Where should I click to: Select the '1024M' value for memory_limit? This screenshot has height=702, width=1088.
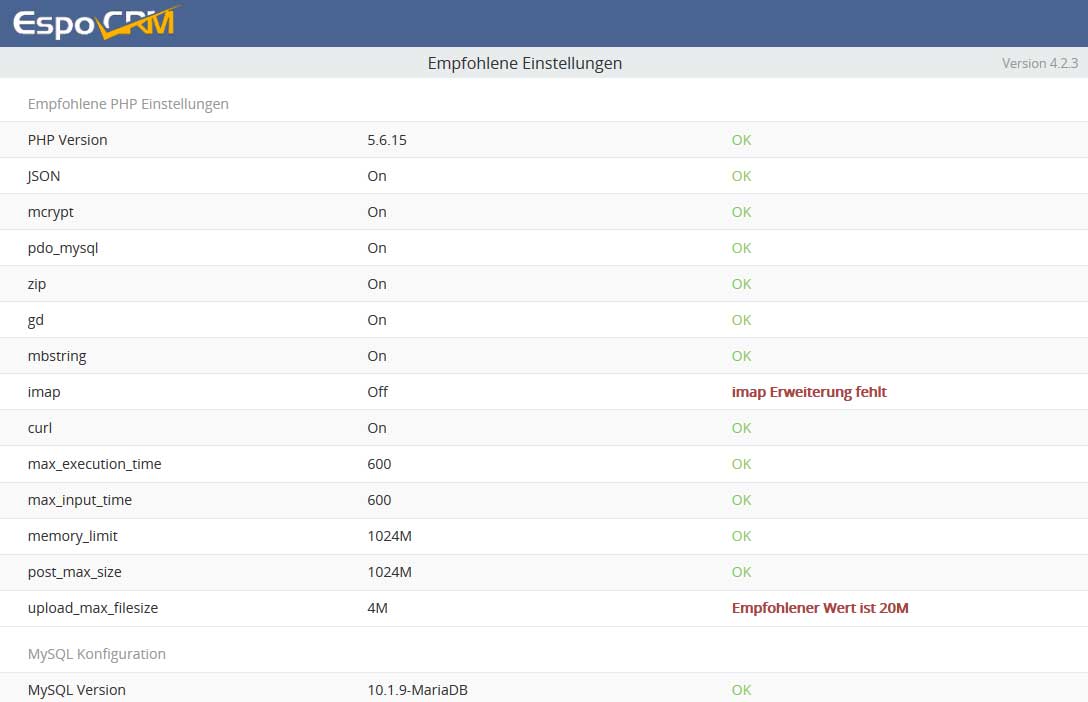tap(390, 536)
